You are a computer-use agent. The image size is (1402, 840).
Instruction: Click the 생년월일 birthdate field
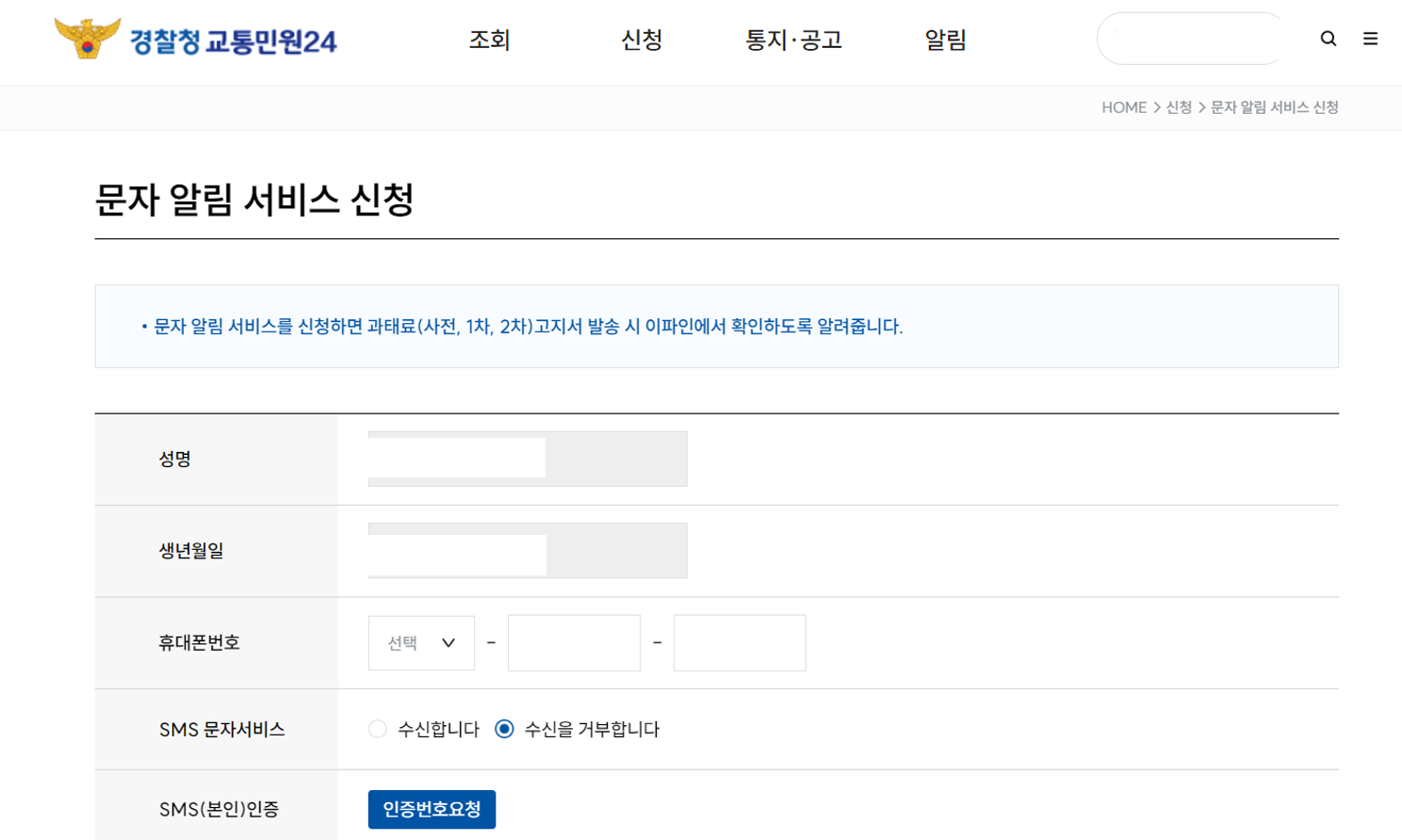(457, 550)
